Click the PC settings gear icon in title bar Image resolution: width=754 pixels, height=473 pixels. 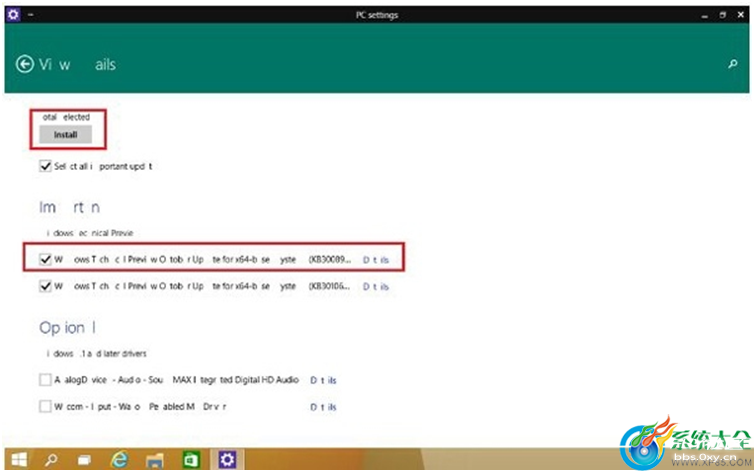tap(13, 14)
